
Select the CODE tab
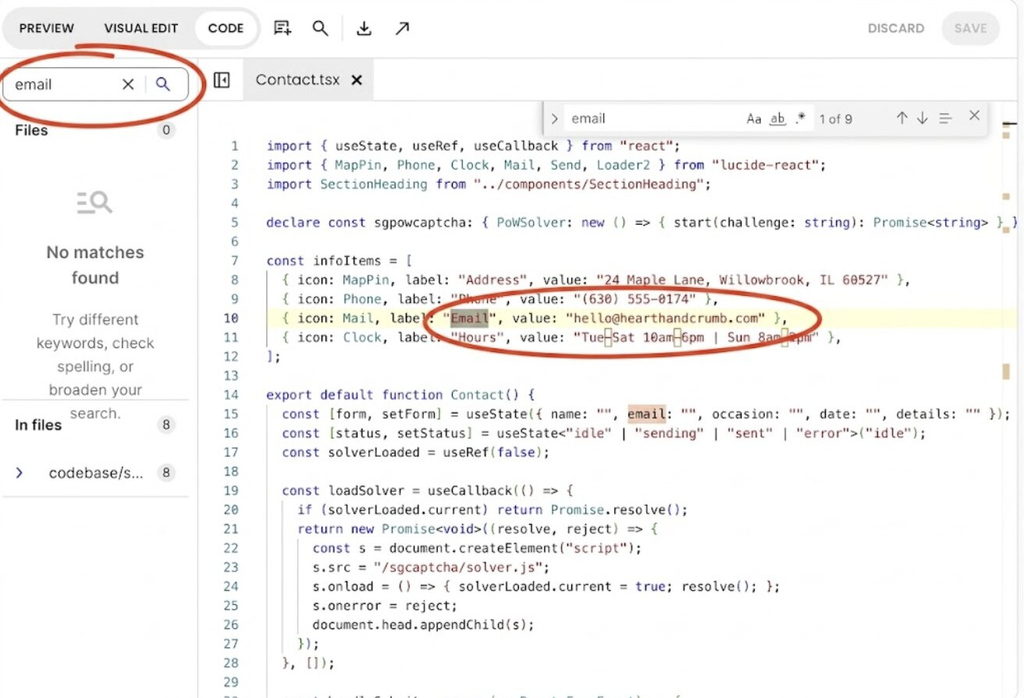point(226,29)
